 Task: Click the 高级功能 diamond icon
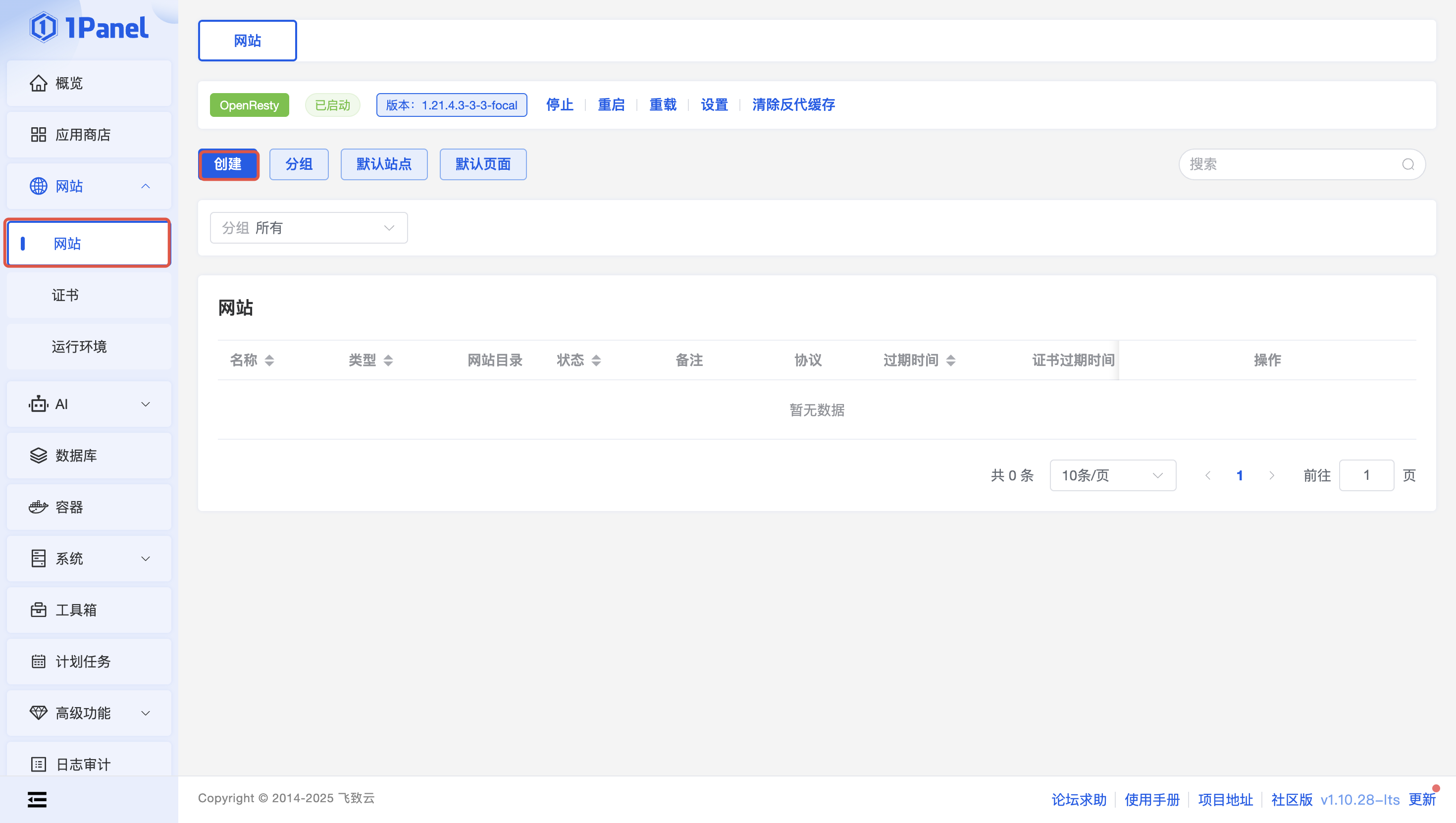click(39, 713)
